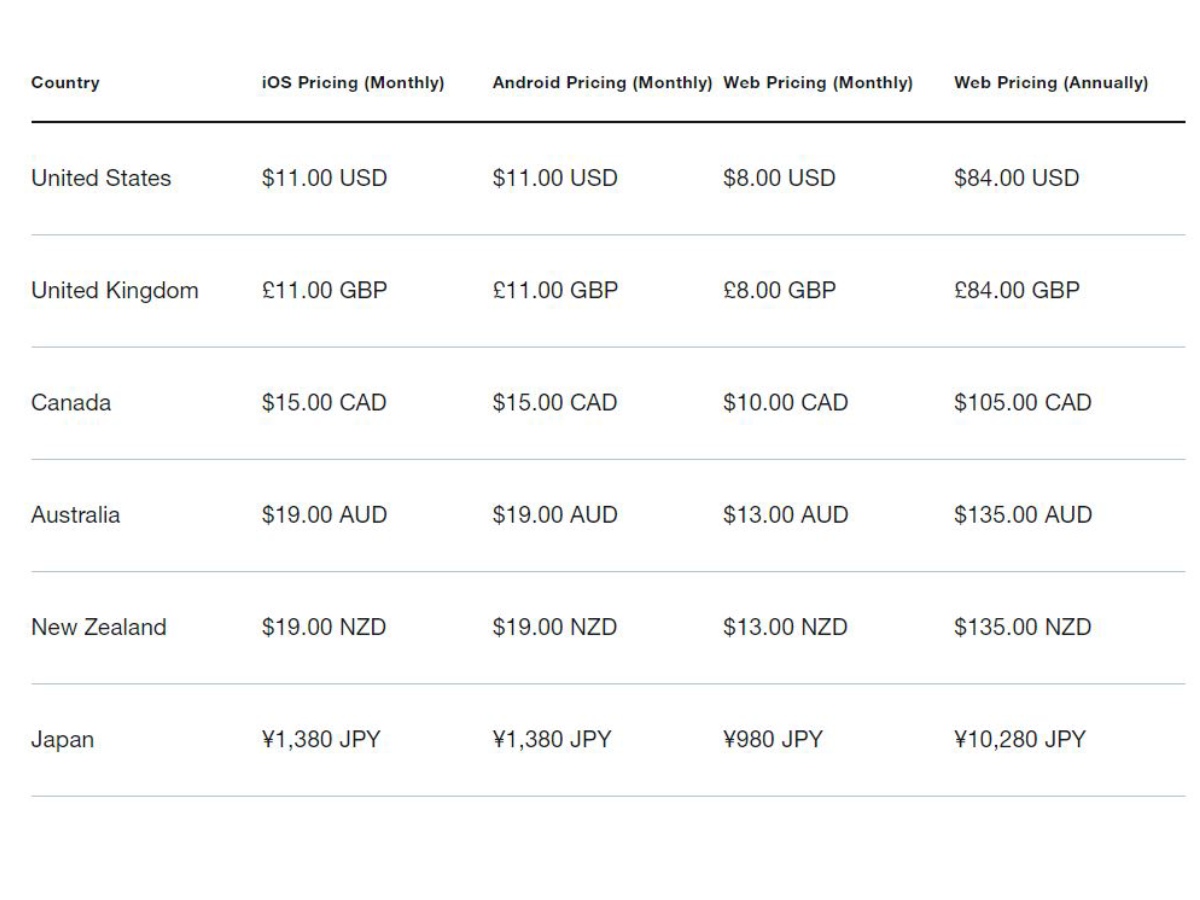The image size is (1200, 900).
Task: Click the $105.00 CAD annual price
Action: (x=1023, y=403)
